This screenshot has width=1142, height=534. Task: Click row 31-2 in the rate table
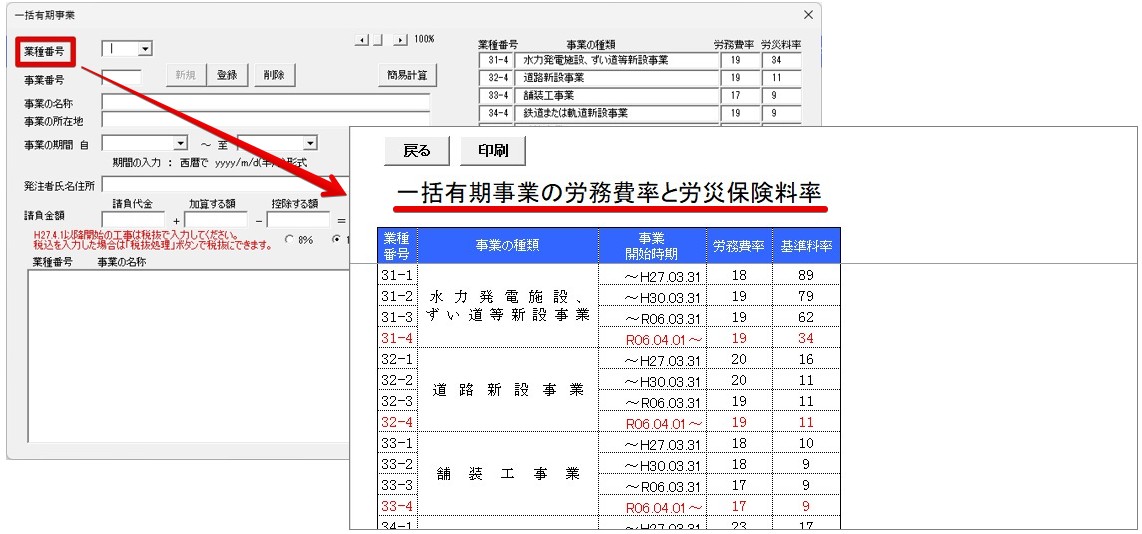coord(609,297)
